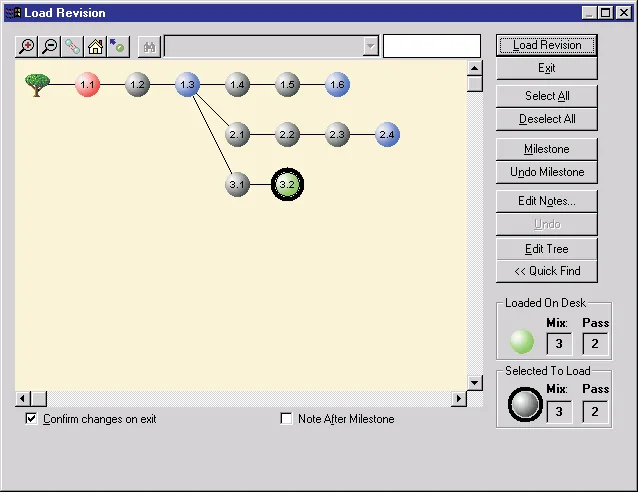Select the blue milestone node 1.6

337,85
